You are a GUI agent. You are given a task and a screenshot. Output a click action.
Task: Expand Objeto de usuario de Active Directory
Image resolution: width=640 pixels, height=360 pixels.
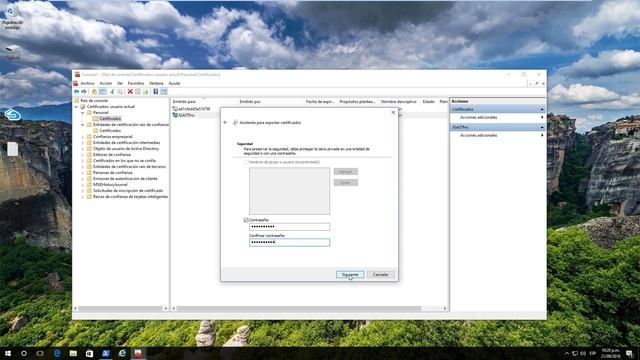(x=82, y=149)
